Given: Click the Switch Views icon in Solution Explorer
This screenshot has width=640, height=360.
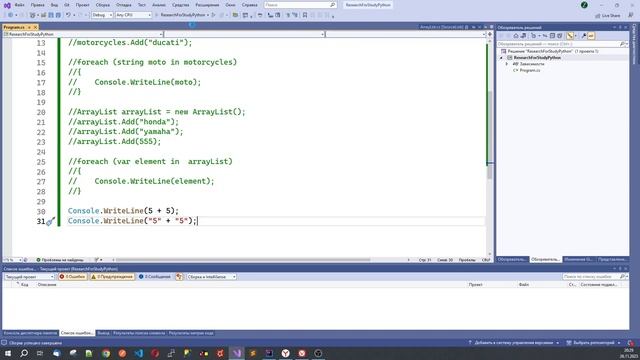Looking at the screenshot, I should coord(524,36).
